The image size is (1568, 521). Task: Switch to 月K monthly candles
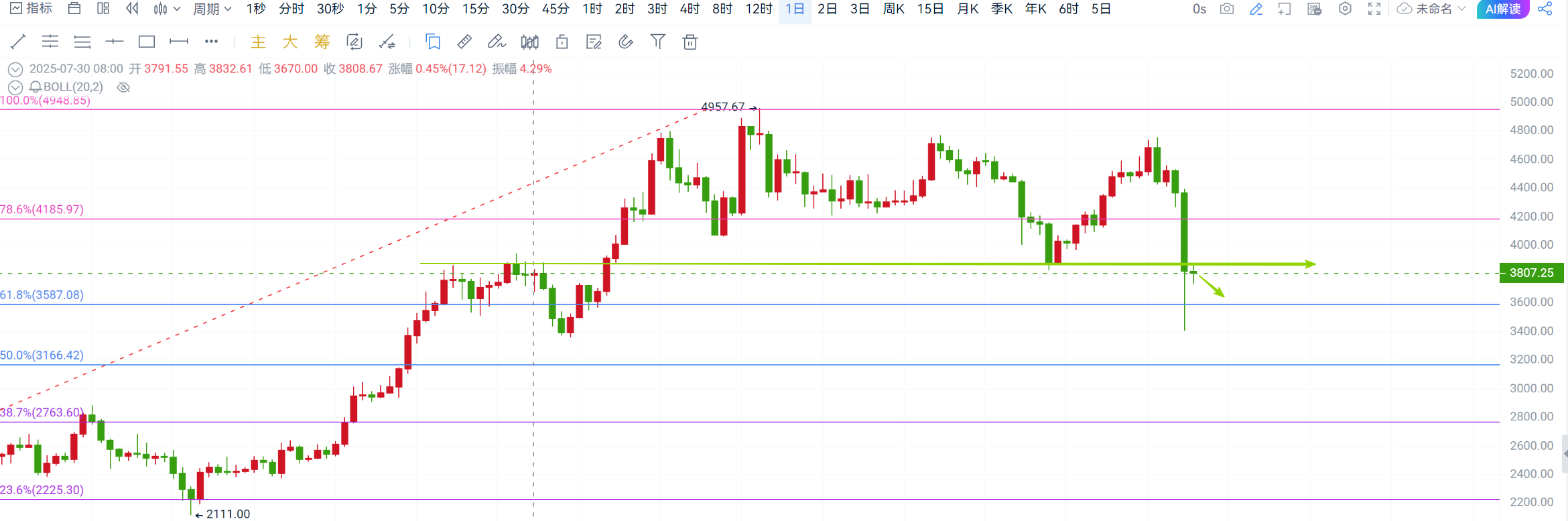click(x=968, y=9)
